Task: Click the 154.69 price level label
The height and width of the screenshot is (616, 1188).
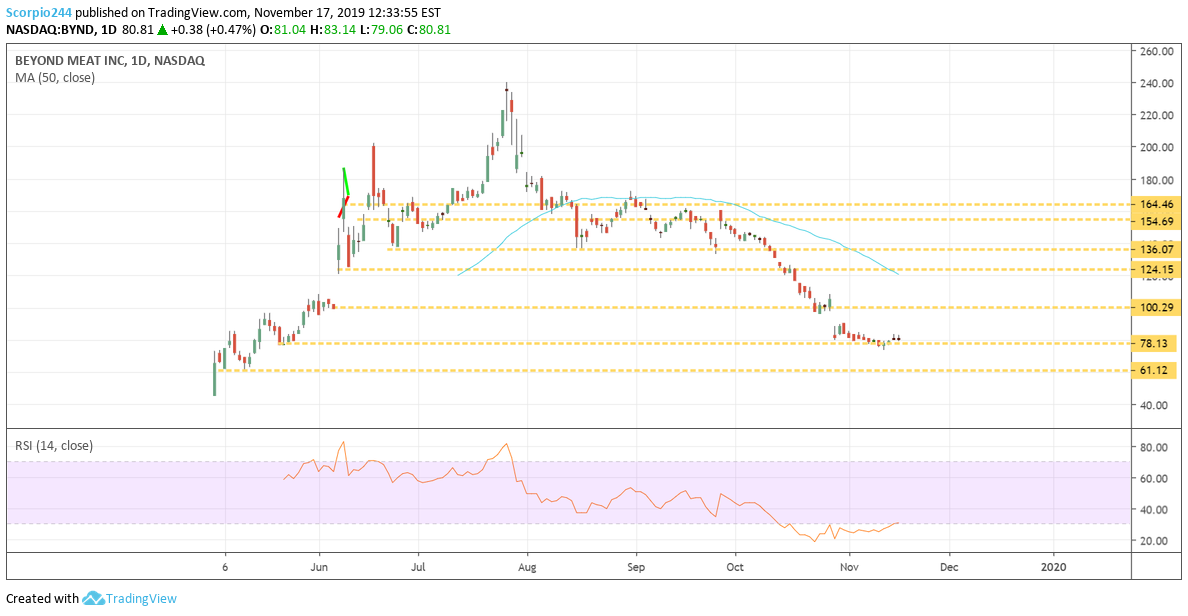Action: coord(1155,221)
